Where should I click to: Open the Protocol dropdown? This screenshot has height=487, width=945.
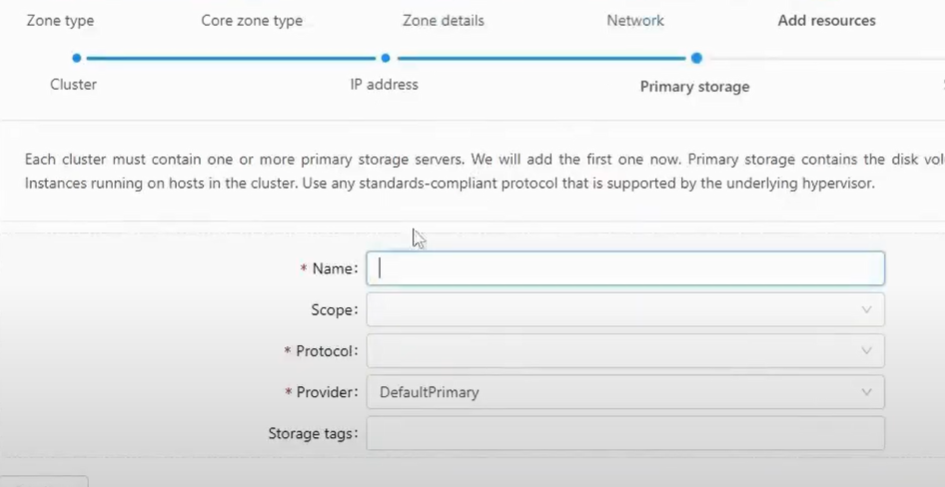625,351
